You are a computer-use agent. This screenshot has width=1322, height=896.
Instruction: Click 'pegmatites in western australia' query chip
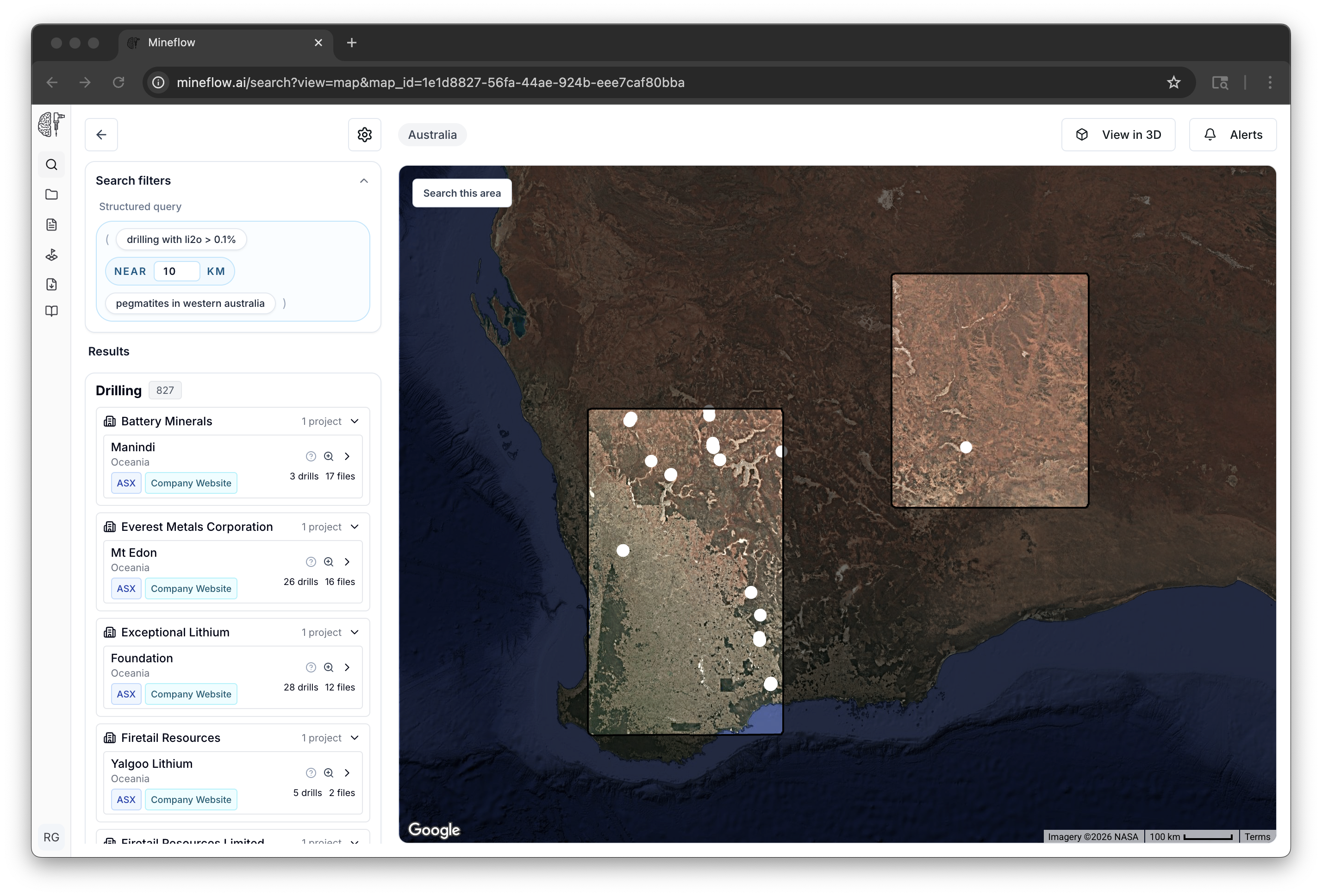pyautogui.click(x=190, y=303)
